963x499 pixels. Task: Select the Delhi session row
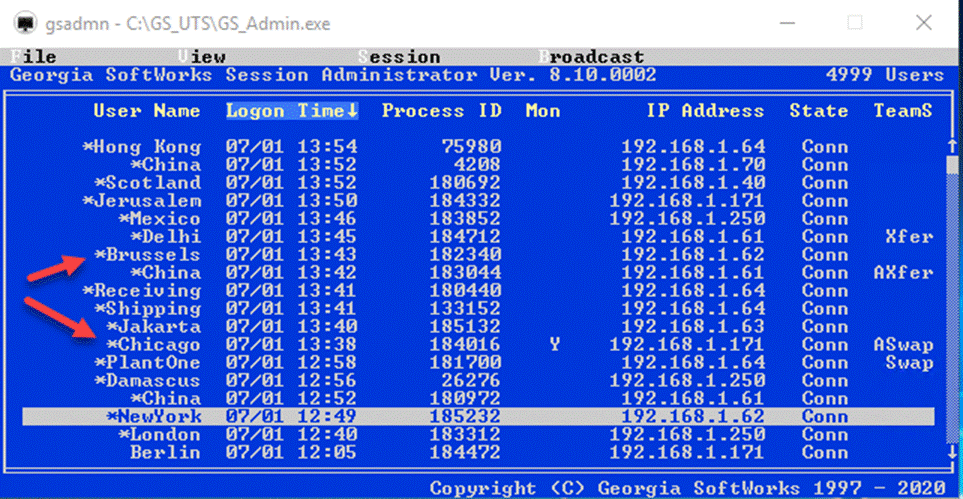(478, 237)
